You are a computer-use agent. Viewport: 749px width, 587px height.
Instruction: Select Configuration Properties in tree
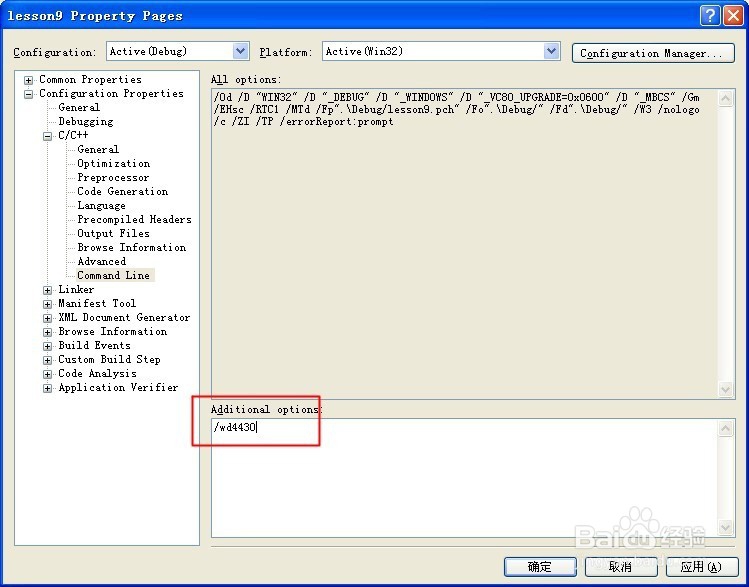(x=111, y=94)
